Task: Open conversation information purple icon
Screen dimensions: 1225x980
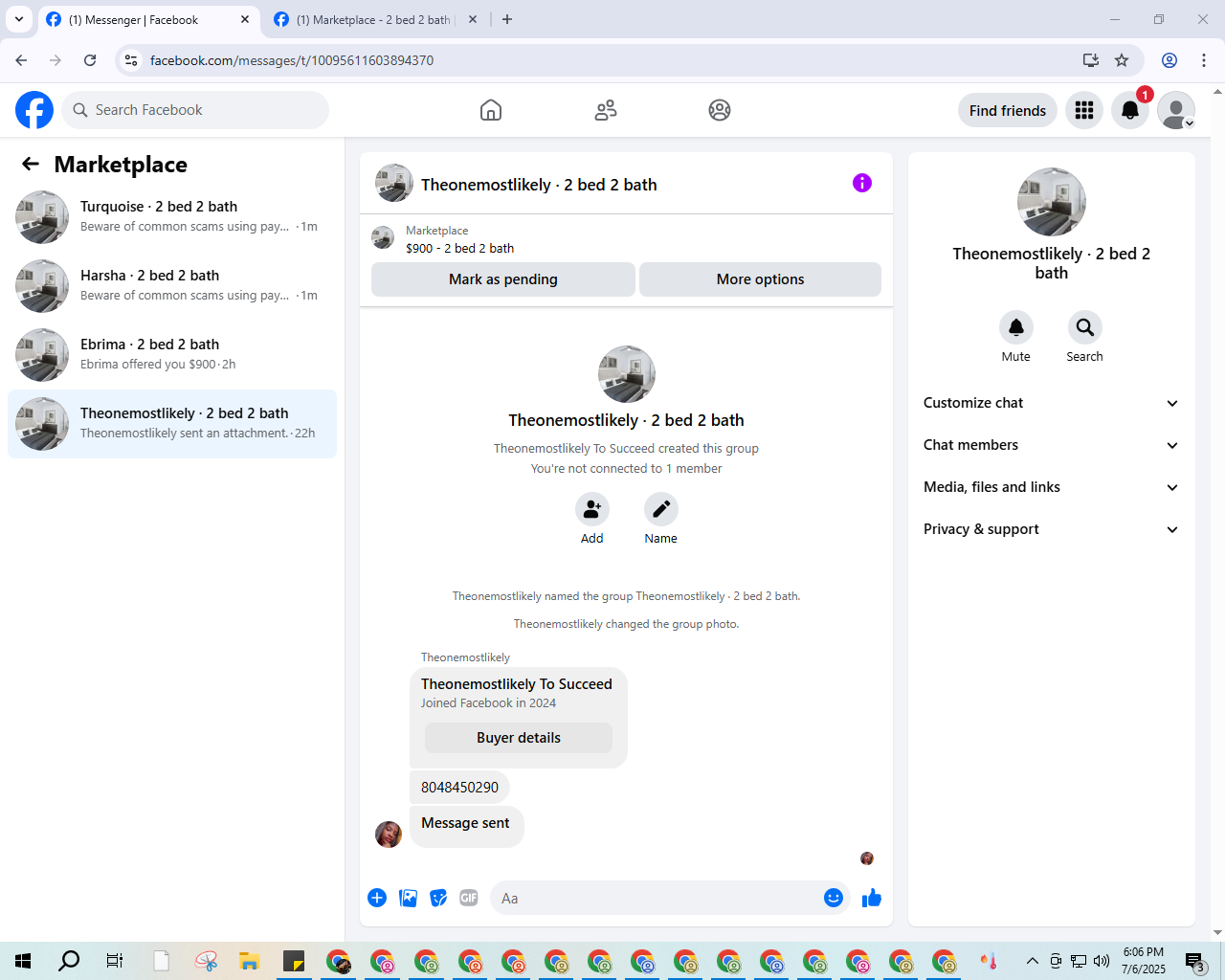Action: click(x=862, y=183)
